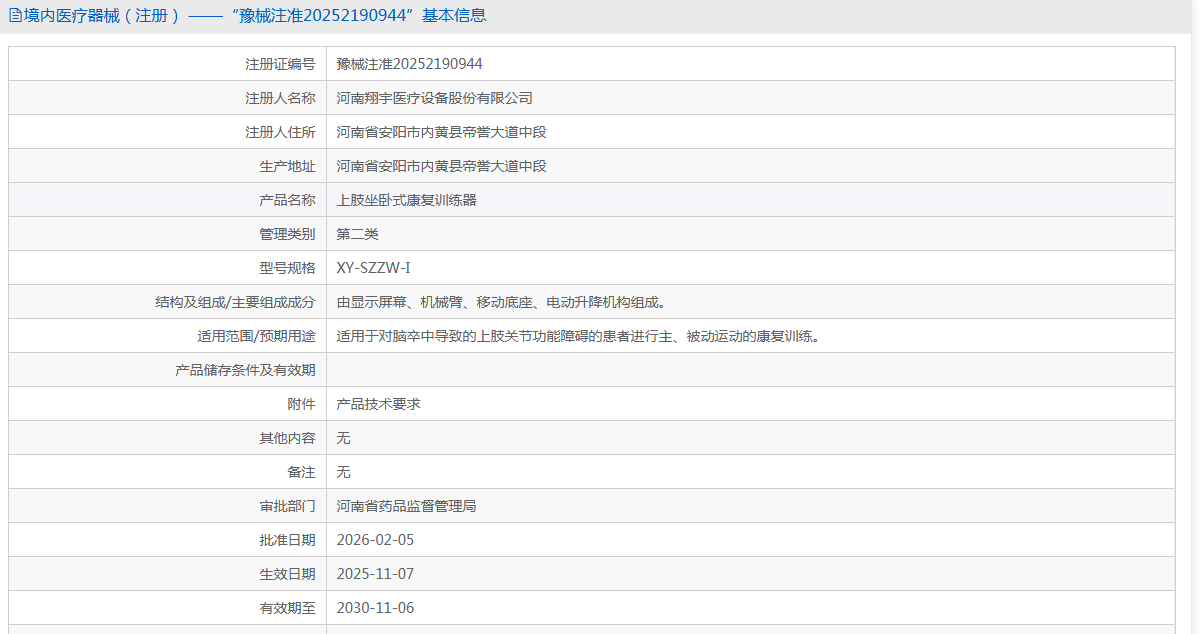
Task: Click the intended use text starting with 适用于对脑卒中
Action: click(x=579, y=336)
